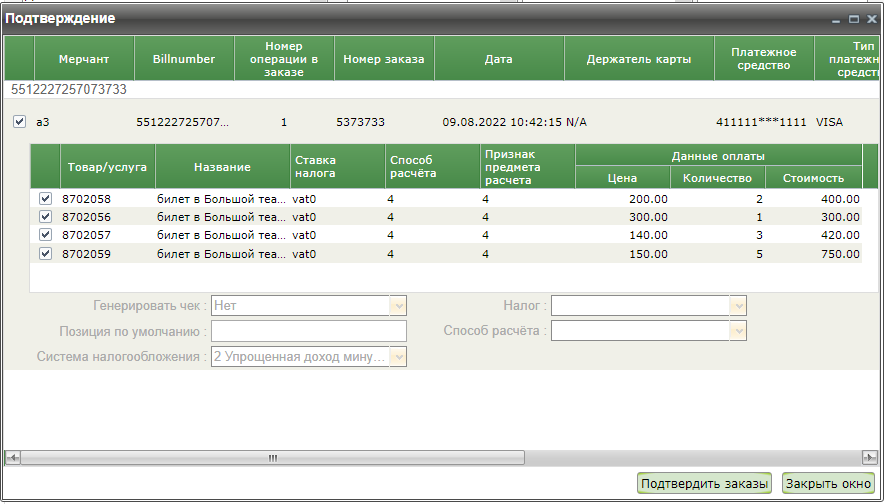Sort items by the Цена column header
The image size is (884, 504).
[x=622, y=178]
